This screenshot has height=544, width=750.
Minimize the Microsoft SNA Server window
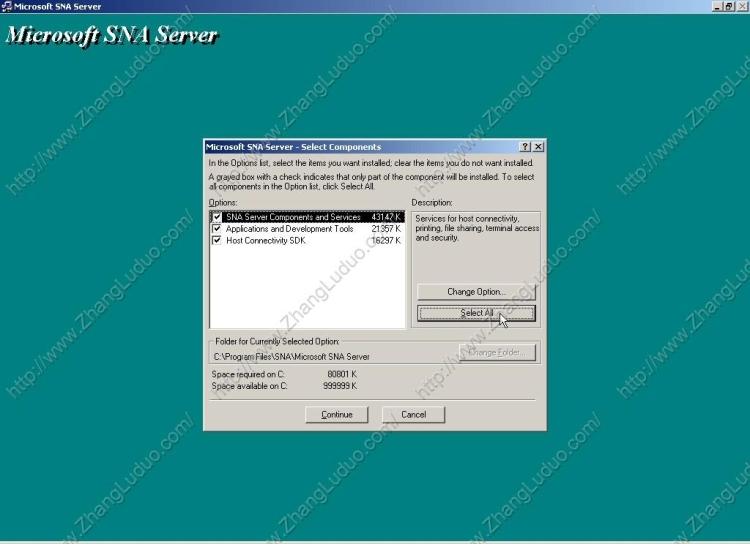717,6
